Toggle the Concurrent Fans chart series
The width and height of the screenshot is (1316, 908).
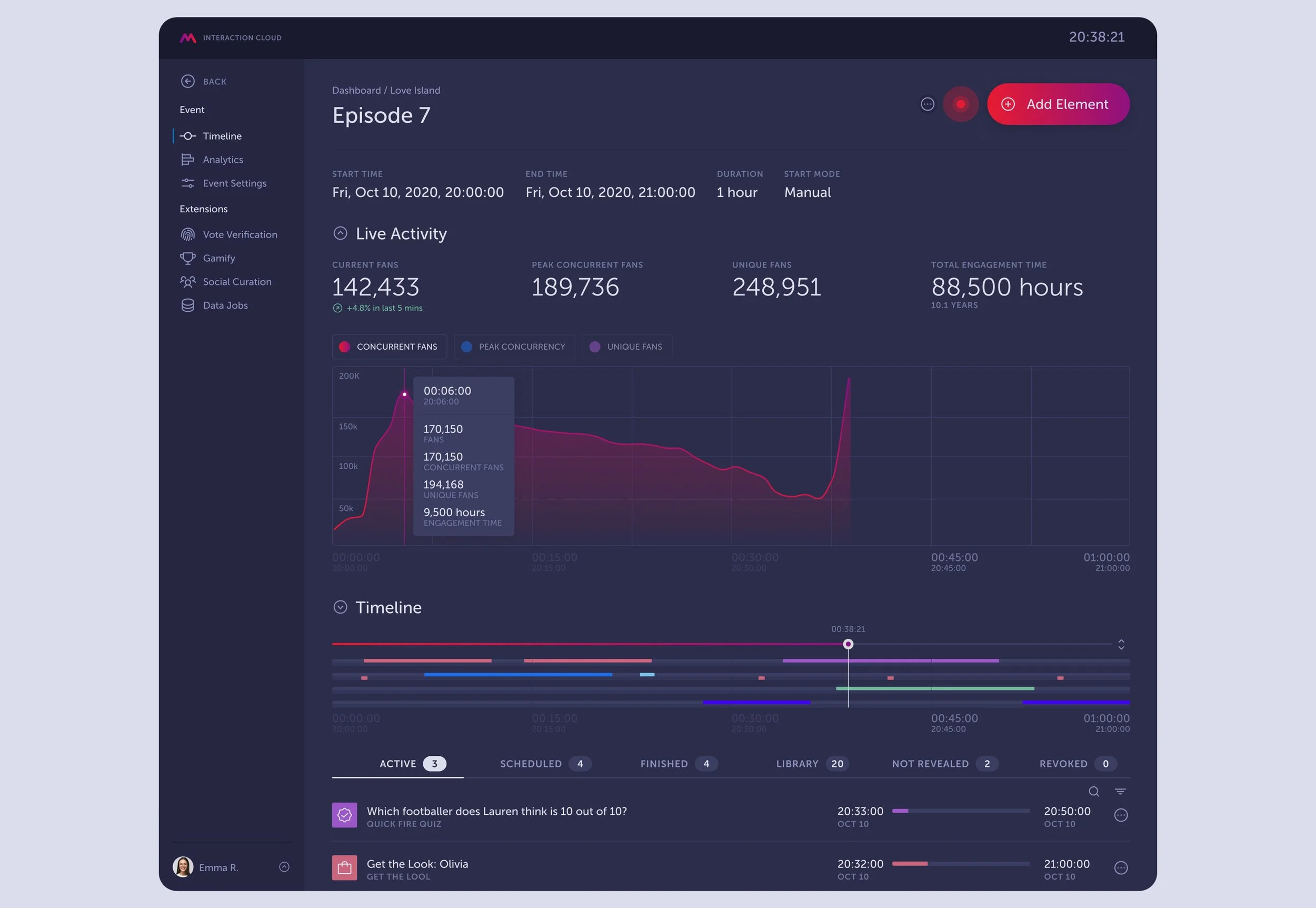(x=390, y=347)
